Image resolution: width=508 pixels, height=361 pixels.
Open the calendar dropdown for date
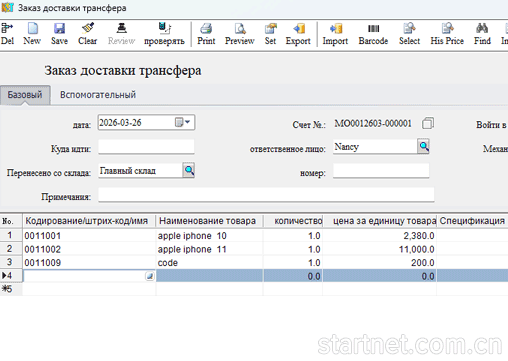[182, 122]
